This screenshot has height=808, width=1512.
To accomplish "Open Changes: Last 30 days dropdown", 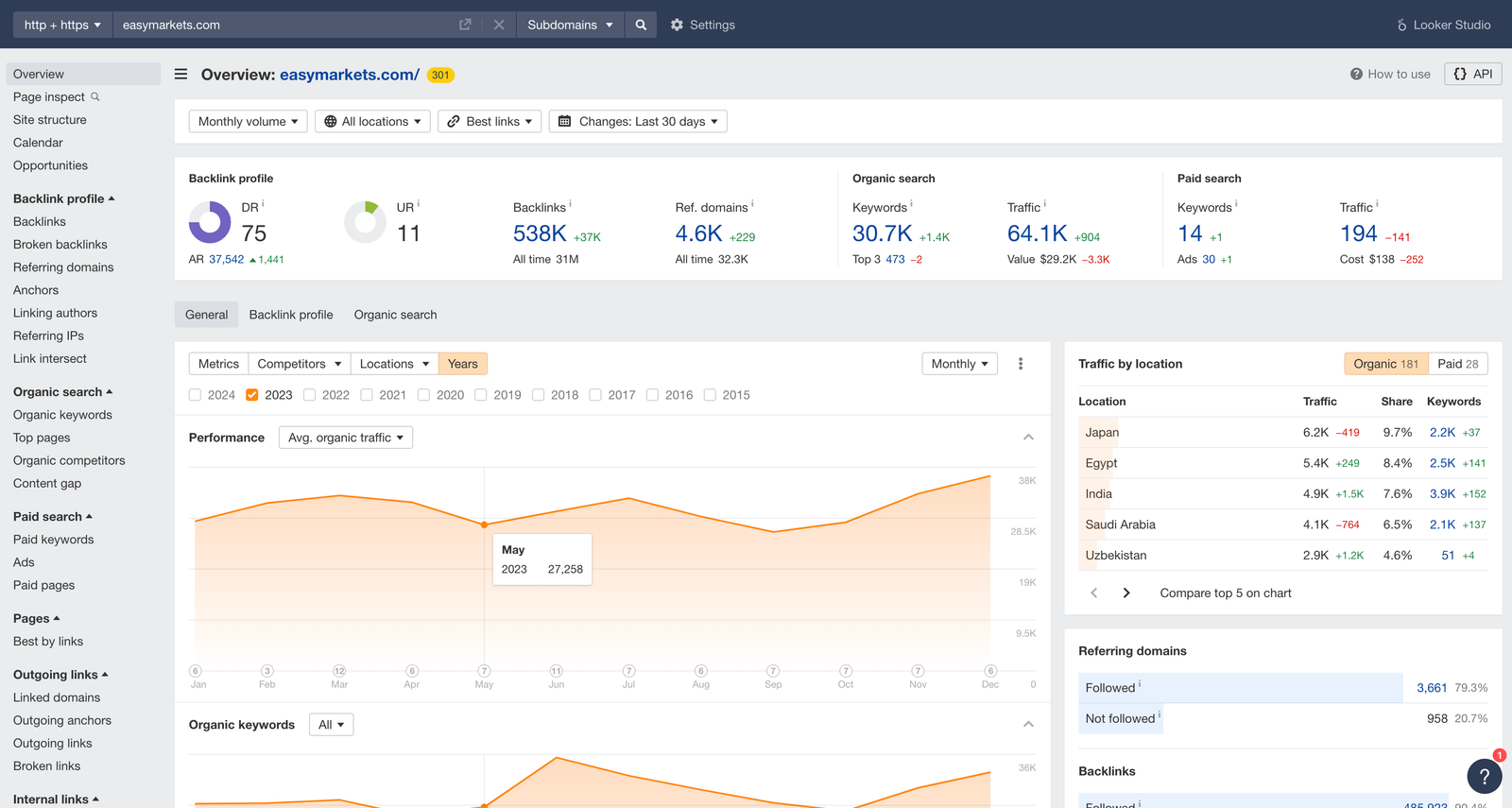I will click(x=638, y=121).
